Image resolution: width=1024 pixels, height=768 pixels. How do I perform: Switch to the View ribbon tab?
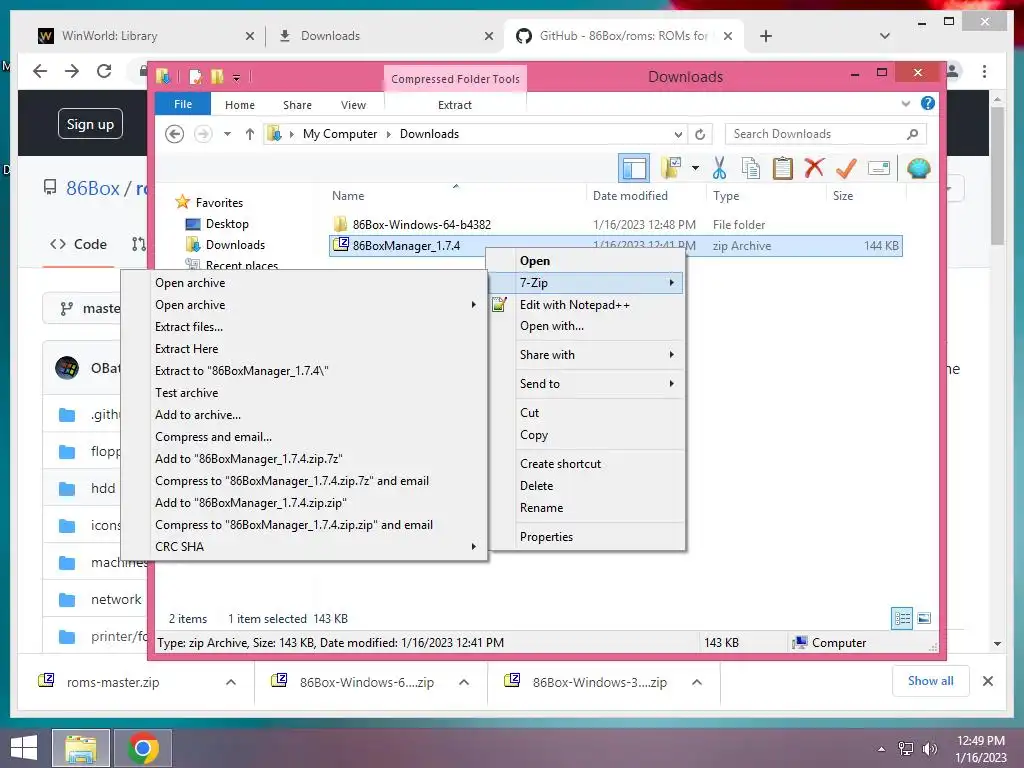pos(353,104)
